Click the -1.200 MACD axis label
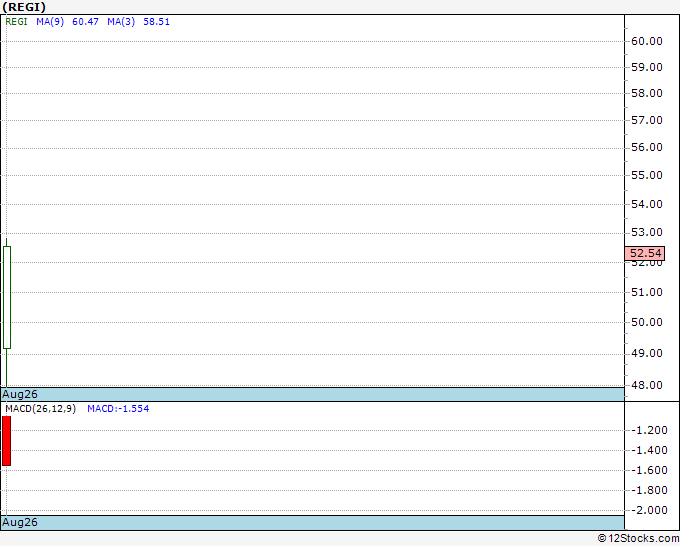 (649, 430)
